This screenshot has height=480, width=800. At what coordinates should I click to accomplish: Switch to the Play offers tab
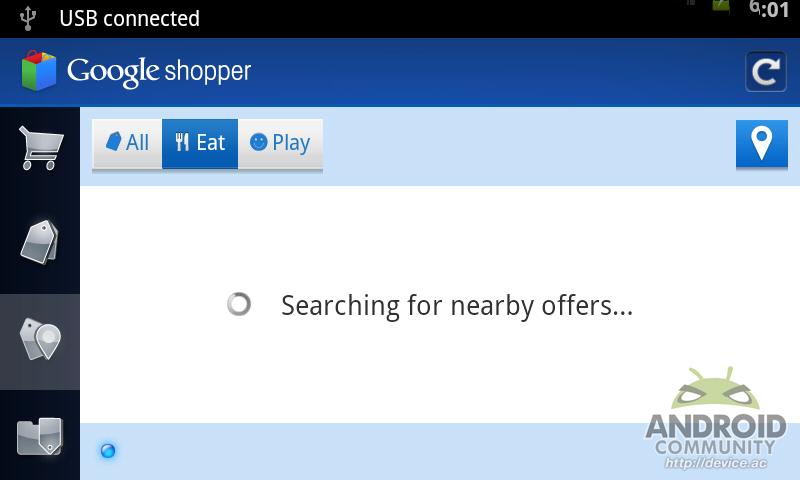click(280, 143)
